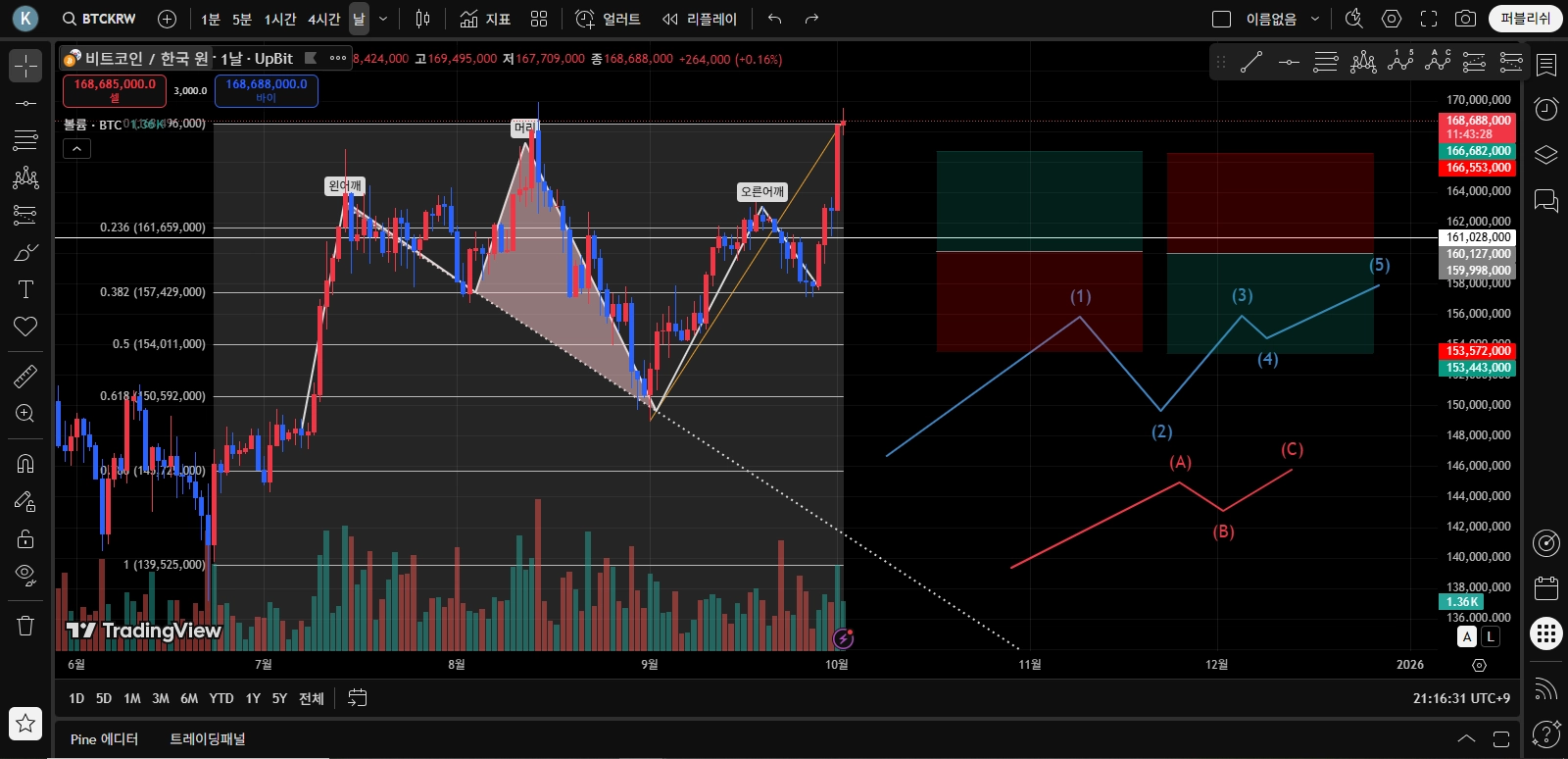Open the chat panel in right sidebar
This screenshot has height=759, width=1568.
click(x=1546, y=201)
